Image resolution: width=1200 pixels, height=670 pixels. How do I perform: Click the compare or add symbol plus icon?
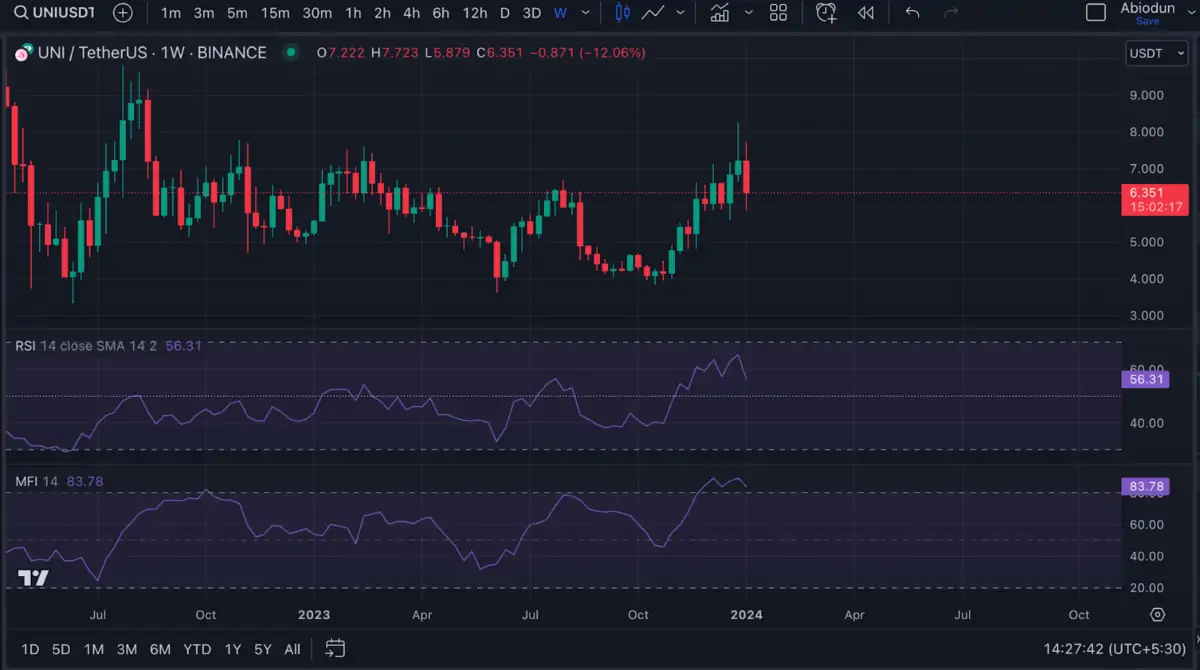click(123, 13)
